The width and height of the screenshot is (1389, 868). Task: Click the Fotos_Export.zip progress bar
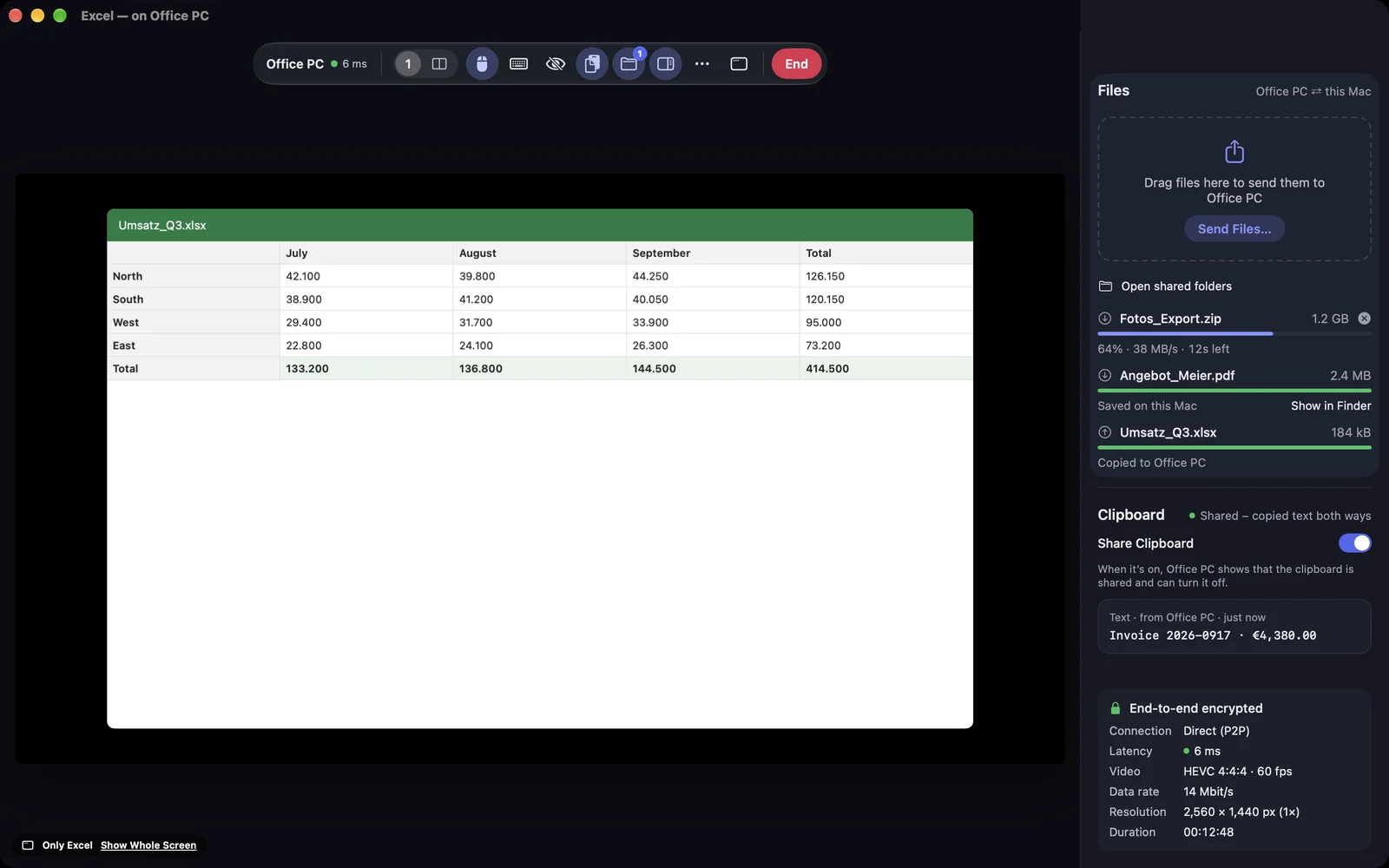tap(1234, 333)
